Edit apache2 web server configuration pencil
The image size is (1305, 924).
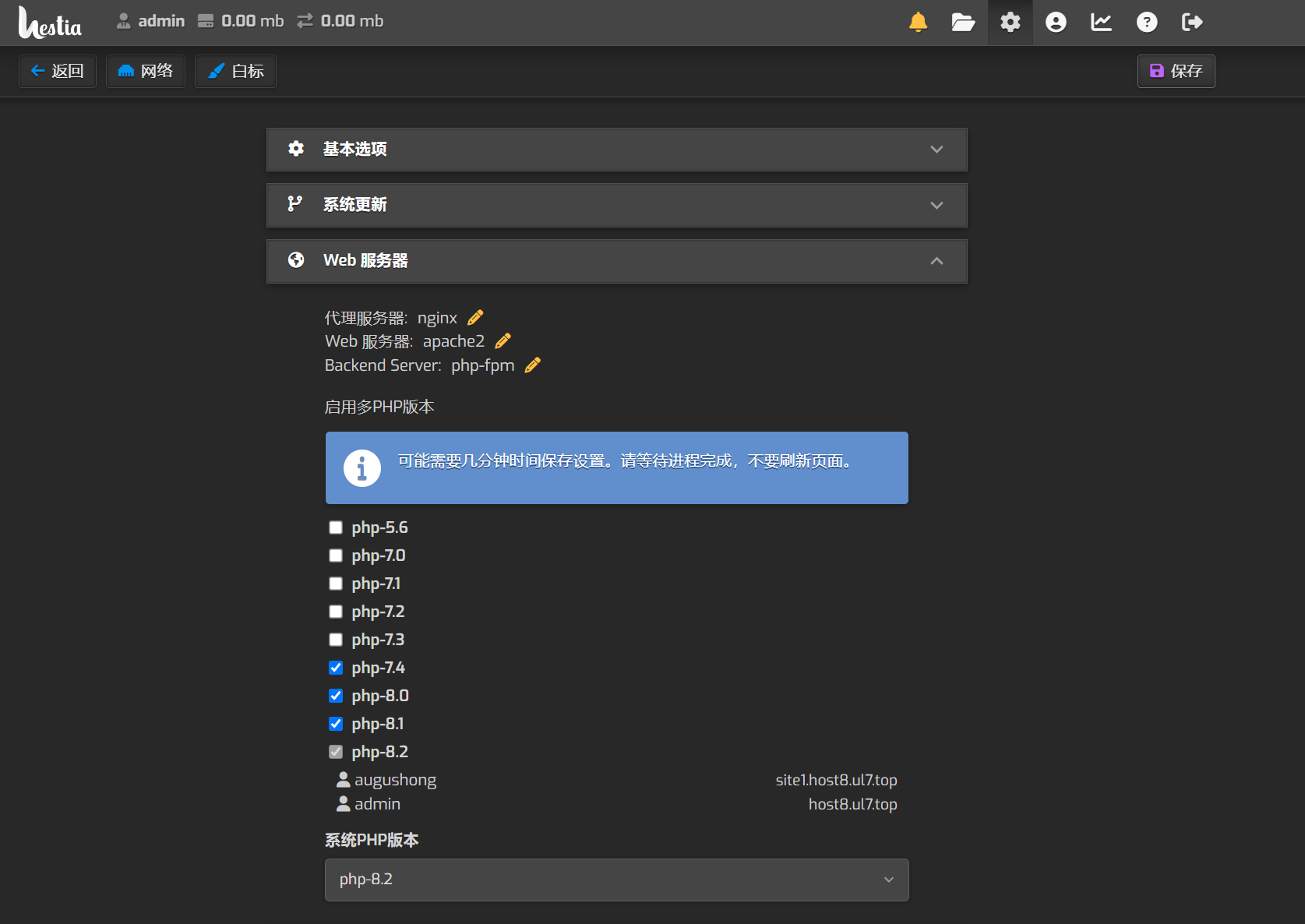tap(503, 341)
